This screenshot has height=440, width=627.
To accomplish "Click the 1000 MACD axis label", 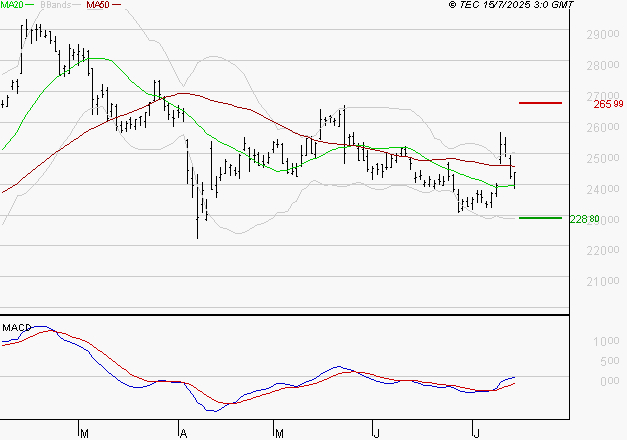I will pos(609,342).
